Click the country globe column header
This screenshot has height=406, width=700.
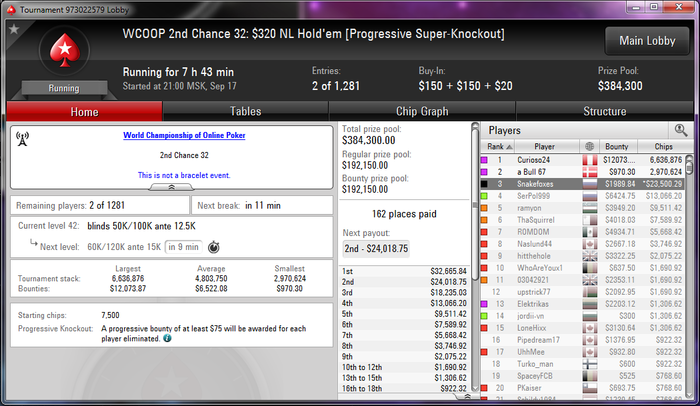[589, 146]
